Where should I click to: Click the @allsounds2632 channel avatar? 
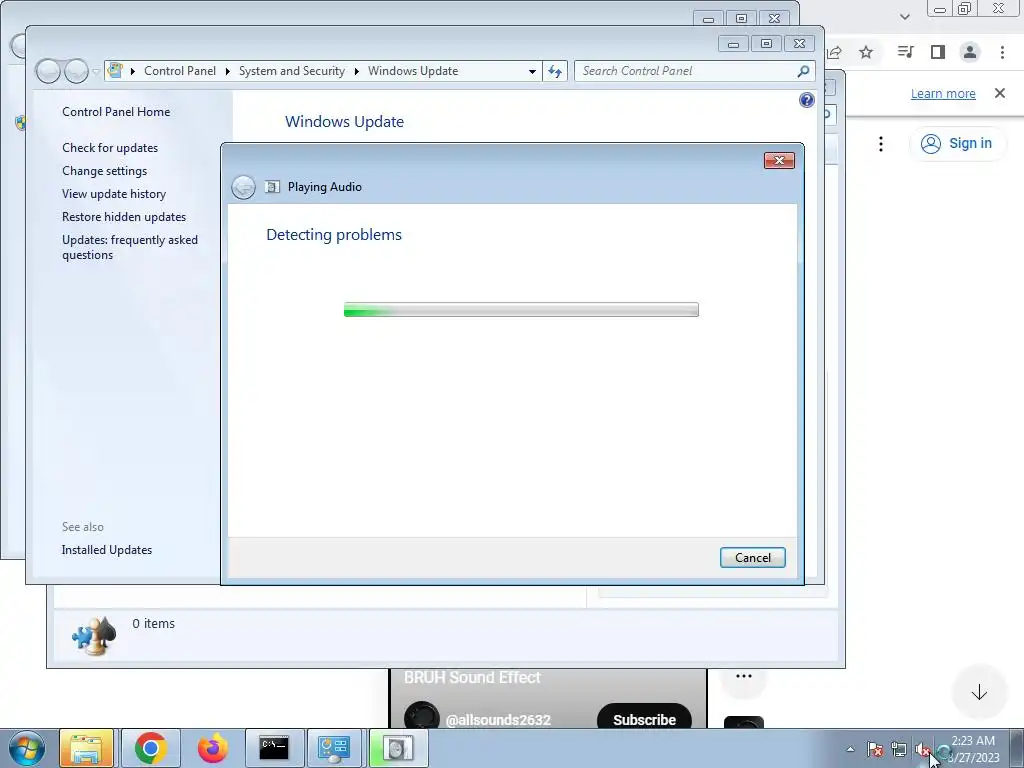tap(422, 717)
